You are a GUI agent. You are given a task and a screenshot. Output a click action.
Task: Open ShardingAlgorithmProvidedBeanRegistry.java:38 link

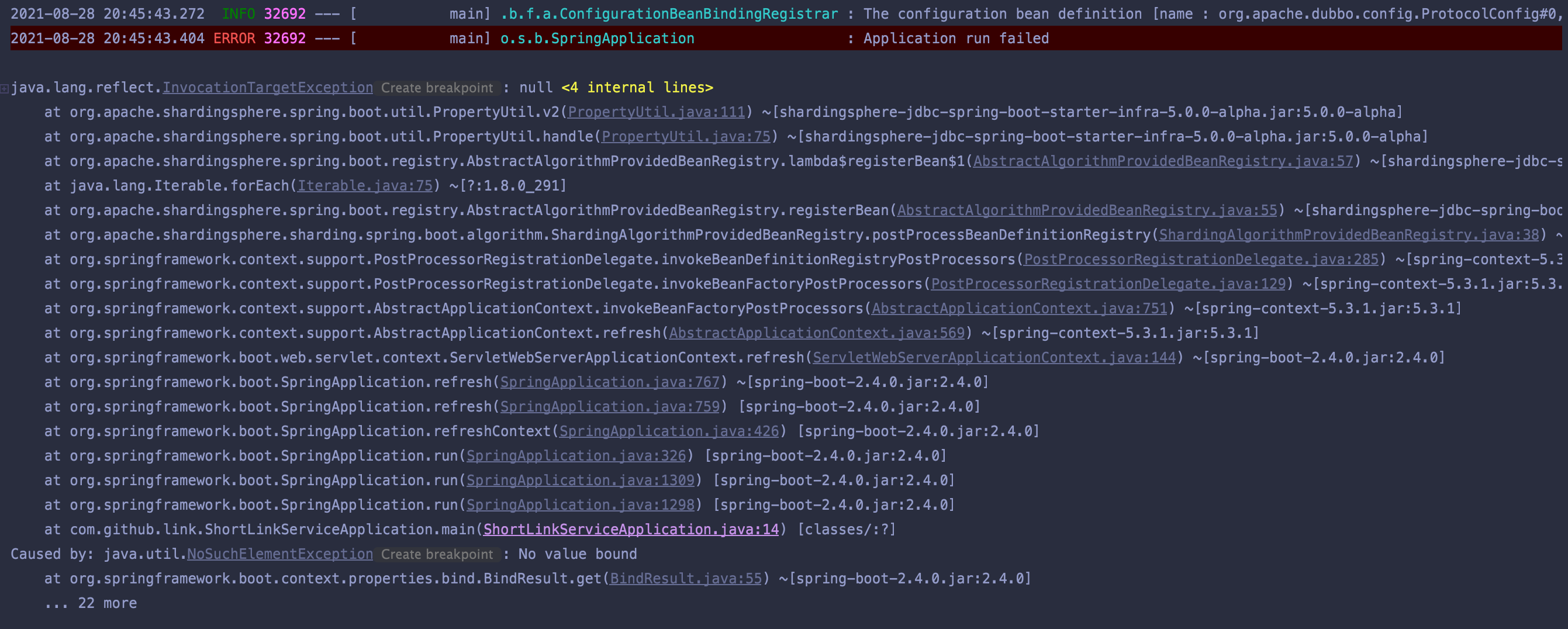click(x=1349, y=235)
